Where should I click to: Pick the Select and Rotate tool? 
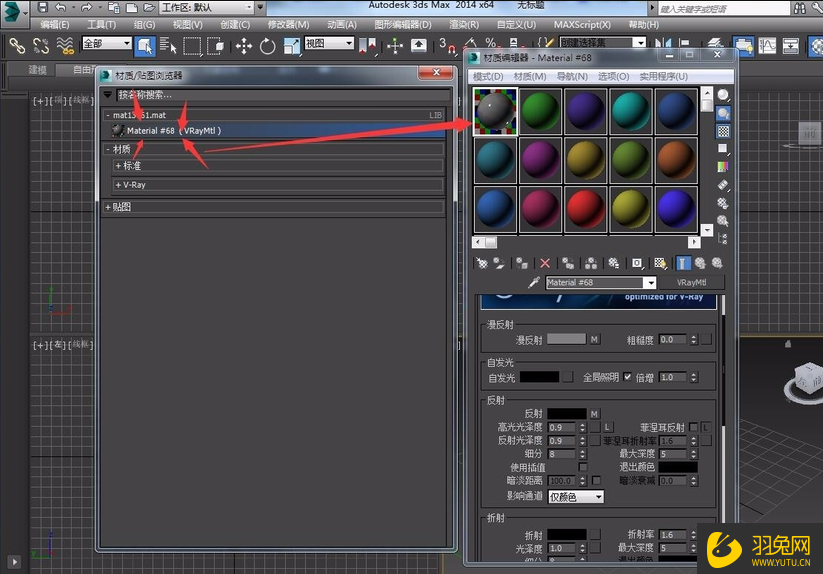pos(267,46)
